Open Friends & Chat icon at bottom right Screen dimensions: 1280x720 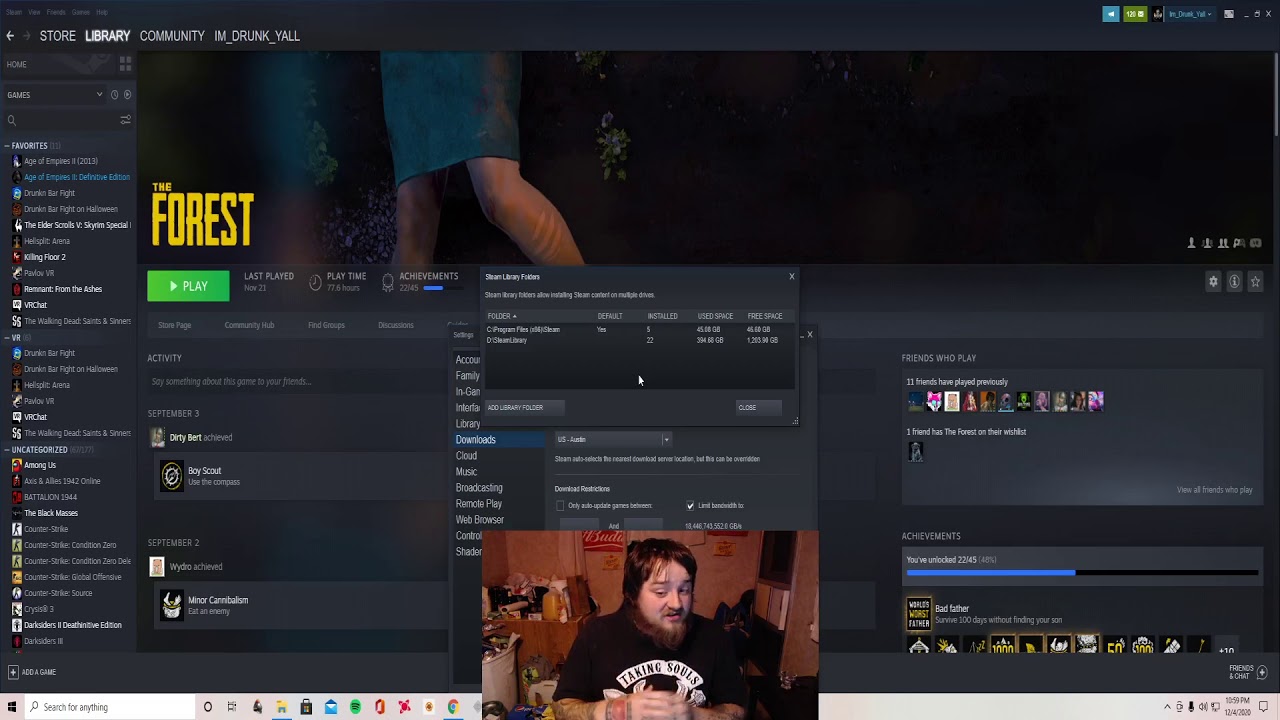pos(1262,672)
